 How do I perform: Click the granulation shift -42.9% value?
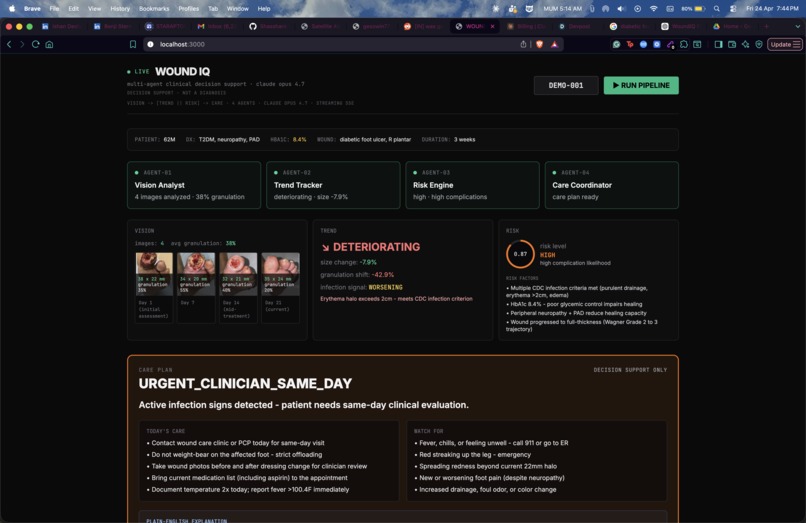(382, 275)
